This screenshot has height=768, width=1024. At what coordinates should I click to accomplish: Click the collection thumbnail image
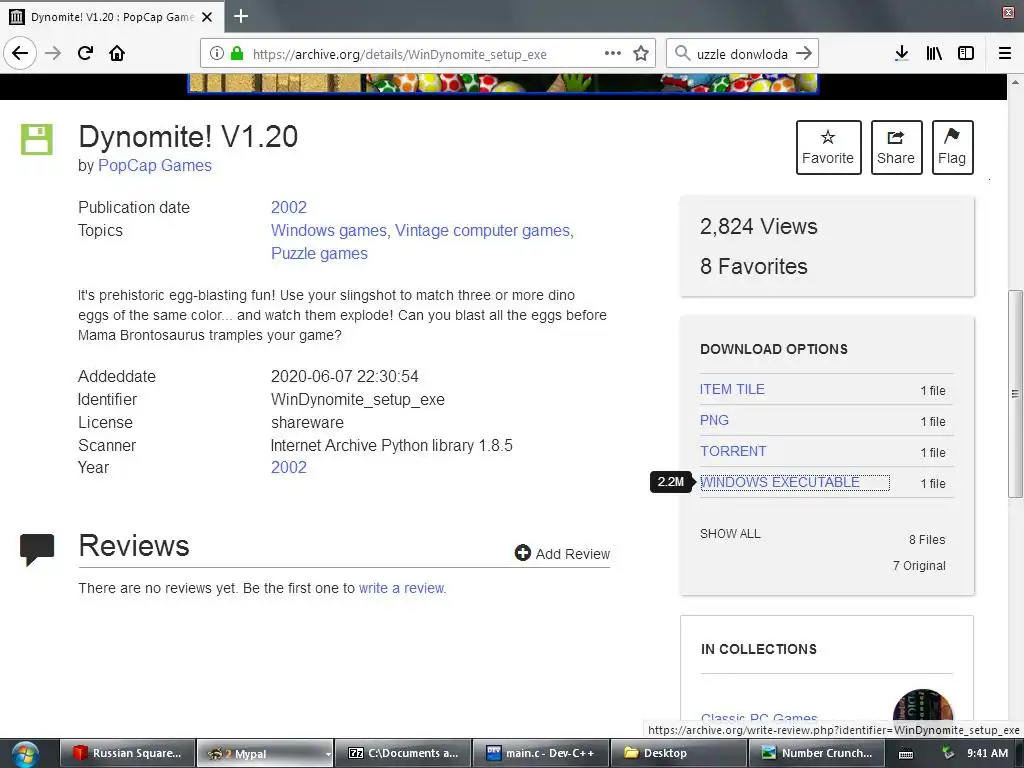(923, 706)
